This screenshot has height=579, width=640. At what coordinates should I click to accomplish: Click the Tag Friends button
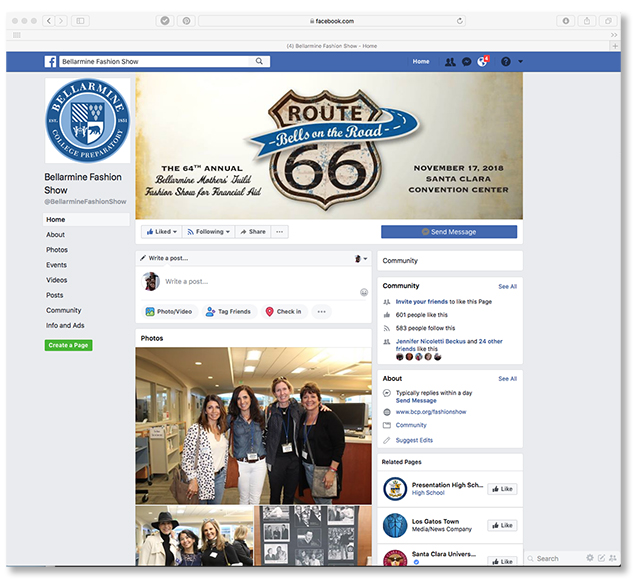click(x=229, y=311)
